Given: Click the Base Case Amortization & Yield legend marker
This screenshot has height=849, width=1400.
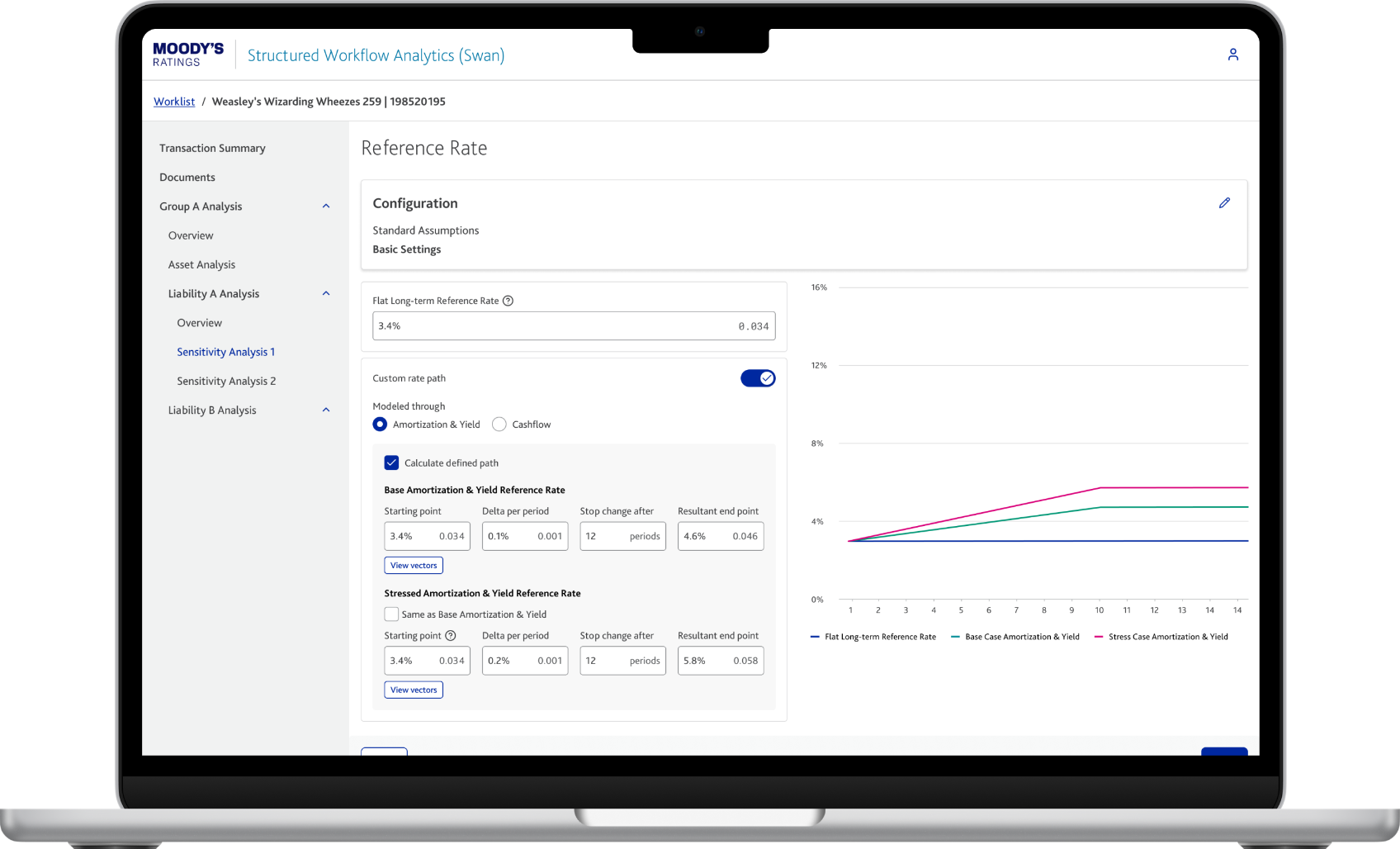Looking at the screenshot, I should [x=955, y=637].
